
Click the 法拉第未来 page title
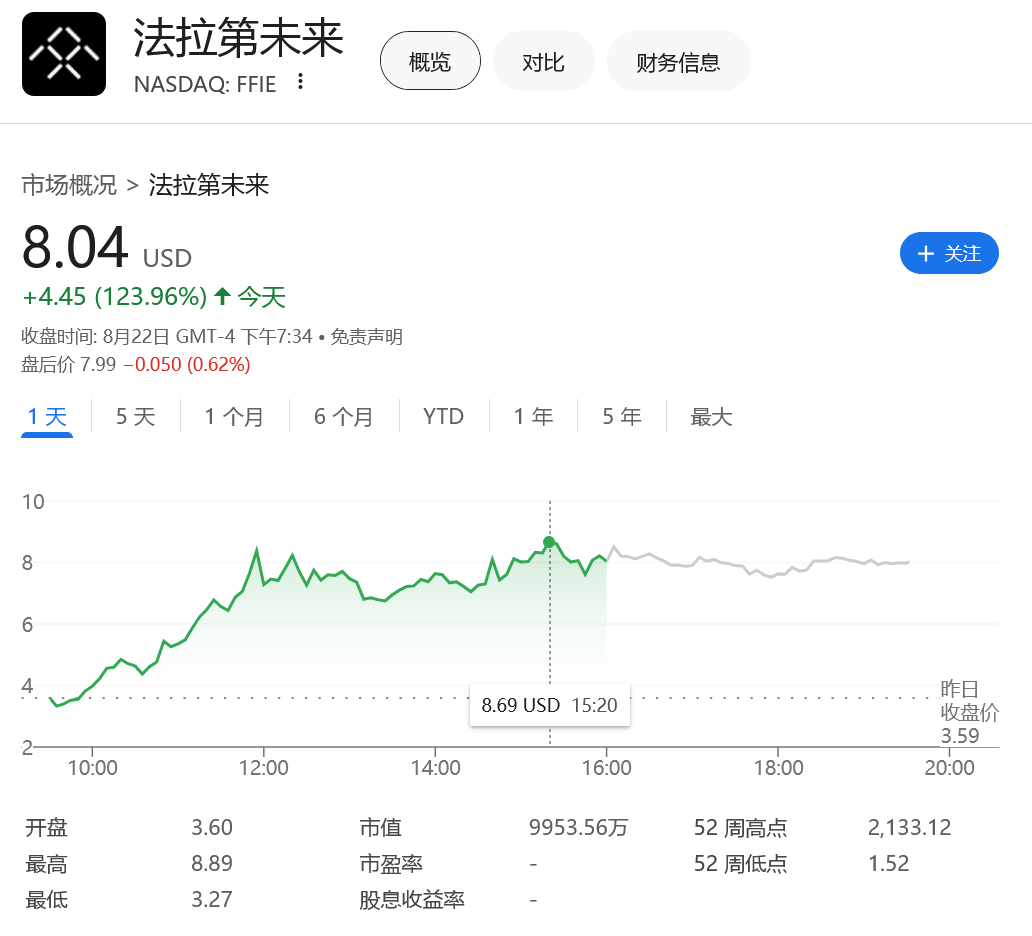238,38
